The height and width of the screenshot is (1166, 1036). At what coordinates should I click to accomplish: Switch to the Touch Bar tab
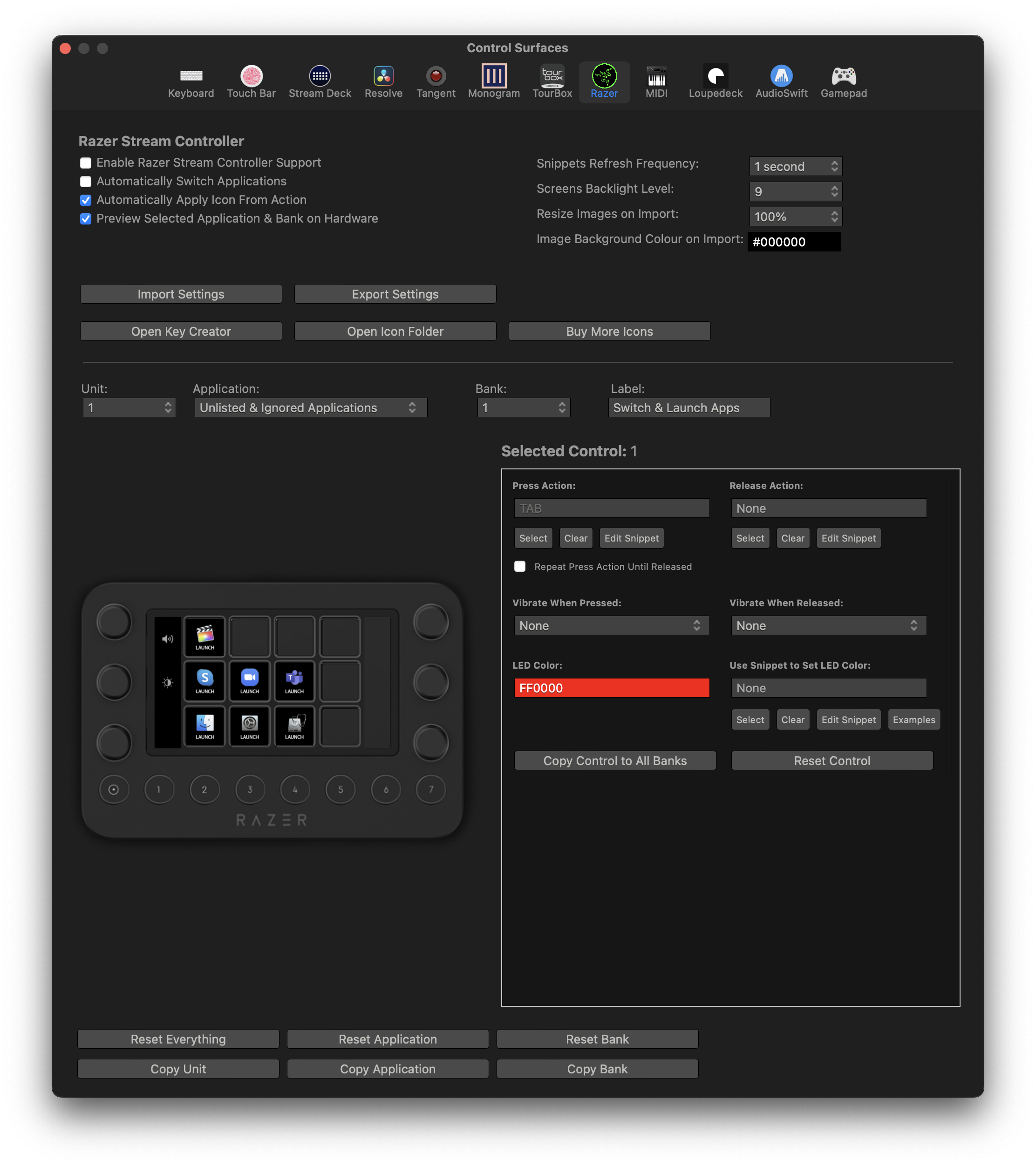251,82
